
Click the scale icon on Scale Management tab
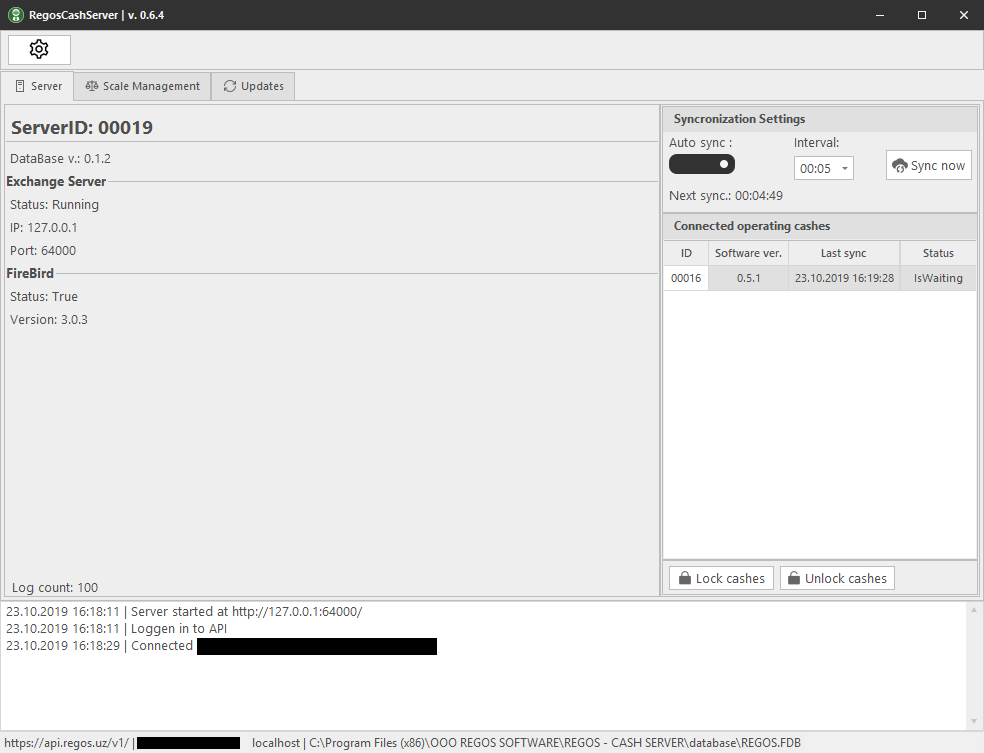(x=92, y=86)
